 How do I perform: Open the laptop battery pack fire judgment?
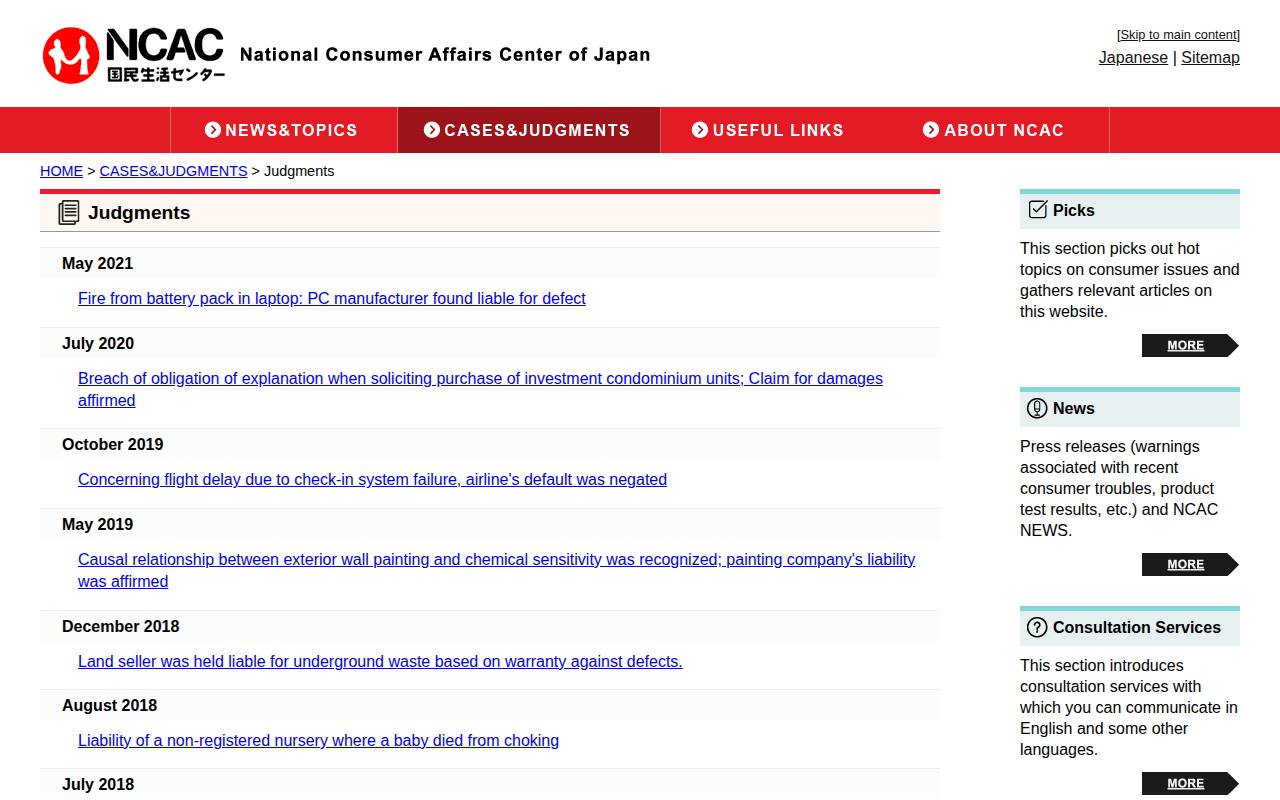click(x=332, y=299)
